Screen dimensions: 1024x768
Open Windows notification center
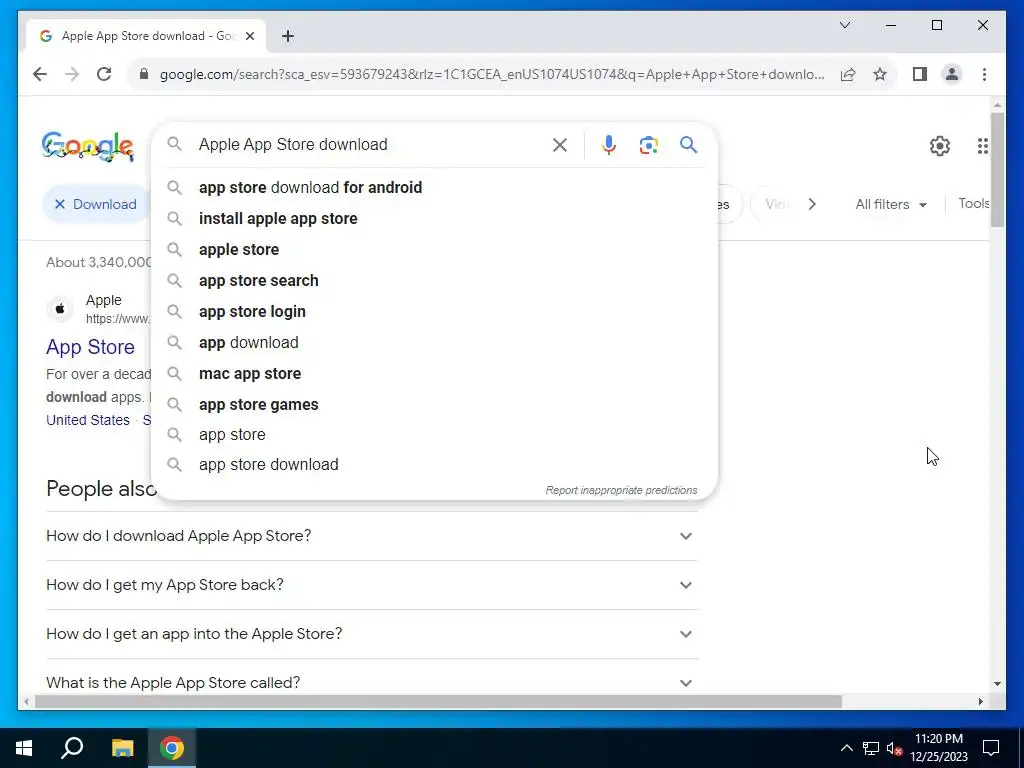point(991,748)
